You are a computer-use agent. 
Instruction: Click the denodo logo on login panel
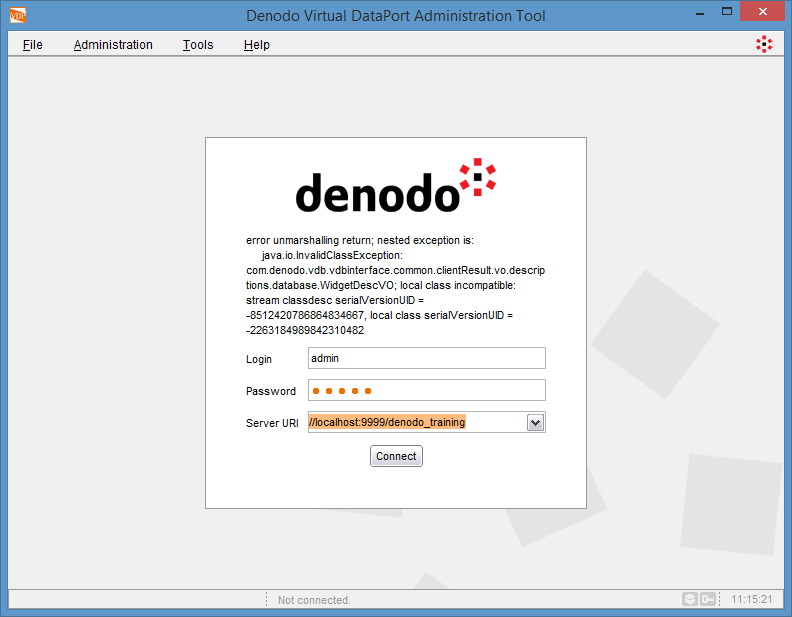click(x=395, y=185)
